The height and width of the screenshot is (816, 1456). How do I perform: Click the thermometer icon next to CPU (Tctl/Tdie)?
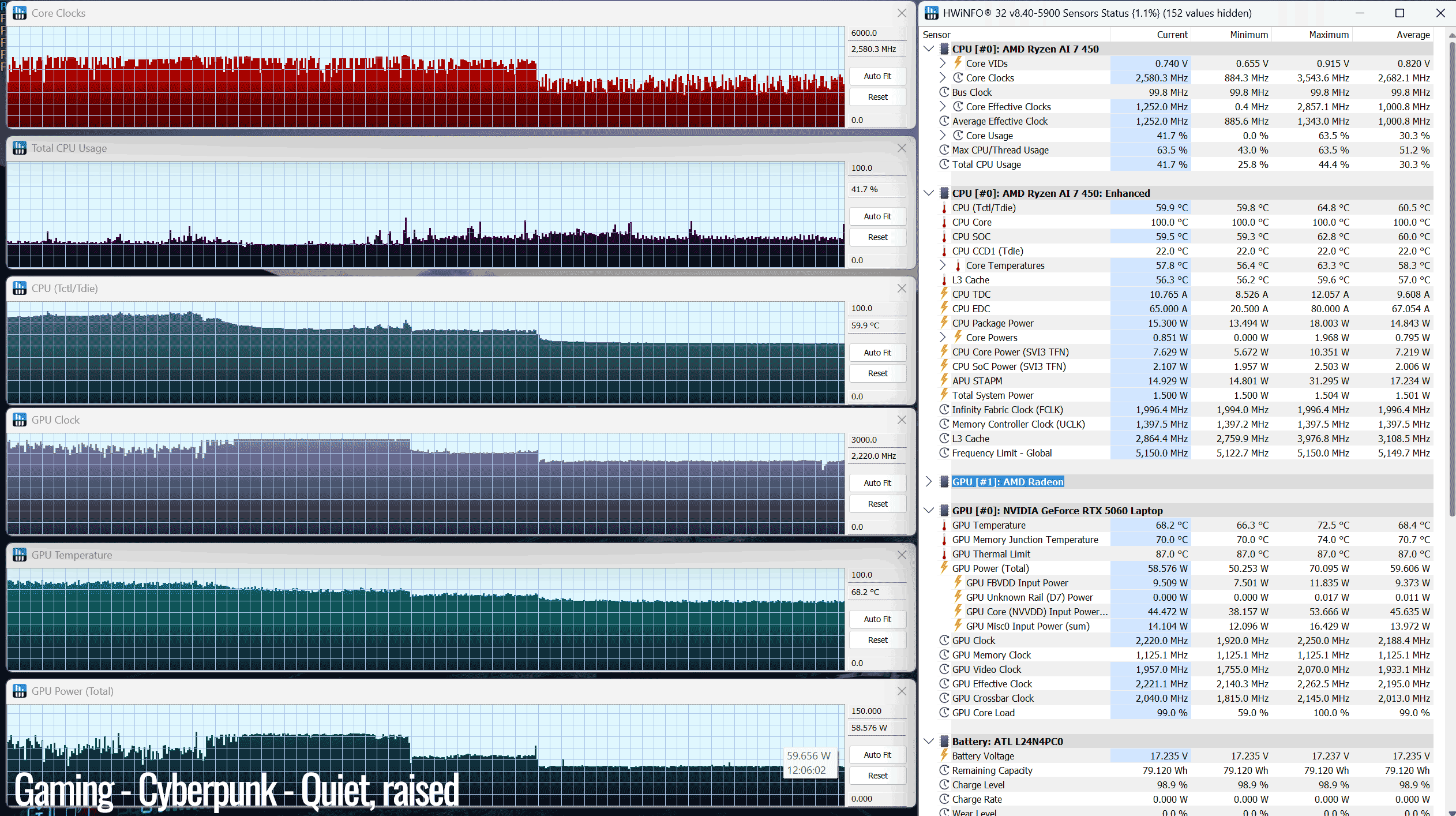[x=944, y=208]
